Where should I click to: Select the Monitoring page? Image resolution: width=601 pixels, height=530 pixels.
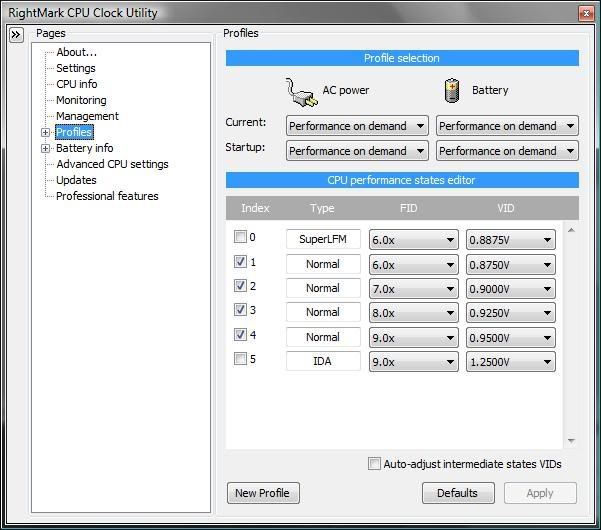[81, 100]
